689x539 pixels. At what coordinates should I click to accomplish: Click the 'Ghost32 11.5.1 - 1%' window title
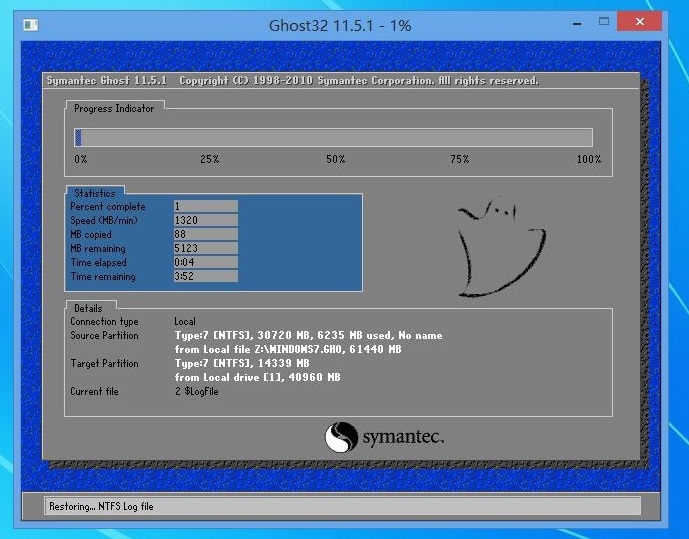[340, 25]
